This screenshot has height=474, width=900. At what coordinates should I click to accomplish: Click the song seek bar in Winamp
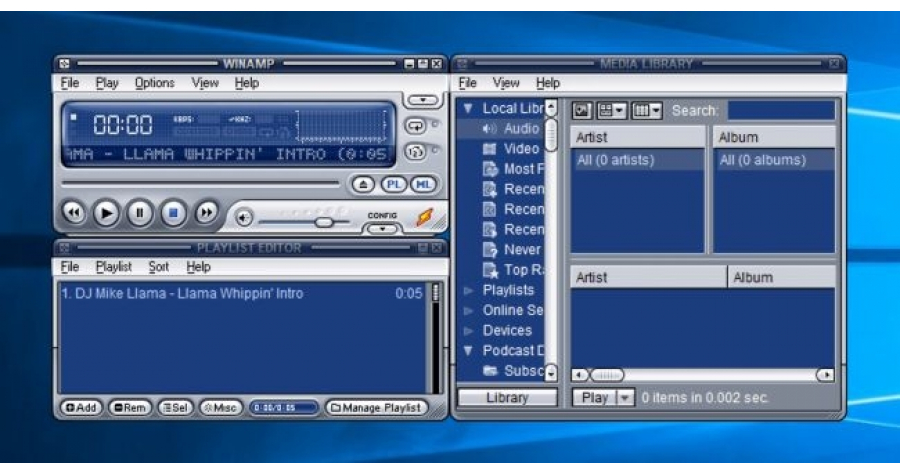click(200, 184)
